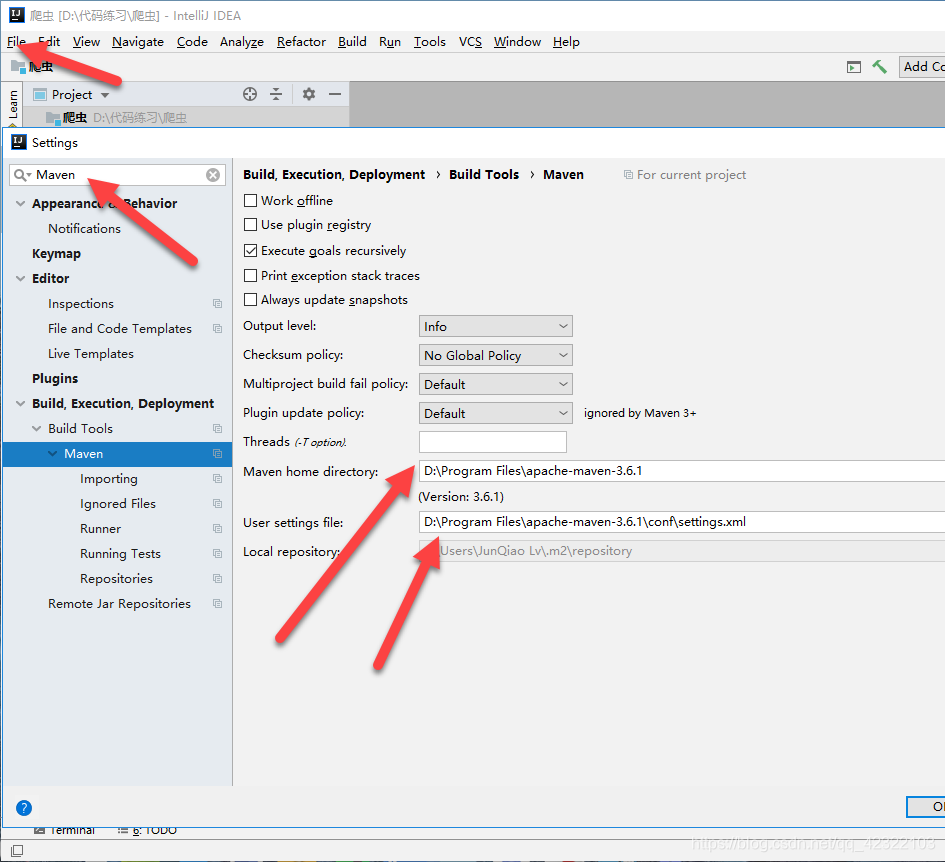Uncheck Execute goals recursively
This screenshot has height=862, width=945.
click(250, 250)
